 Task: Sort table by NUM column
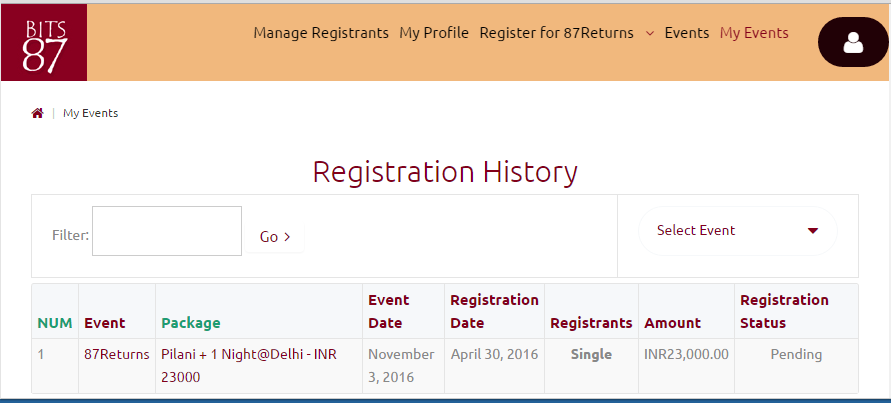[x=55, y=323]
